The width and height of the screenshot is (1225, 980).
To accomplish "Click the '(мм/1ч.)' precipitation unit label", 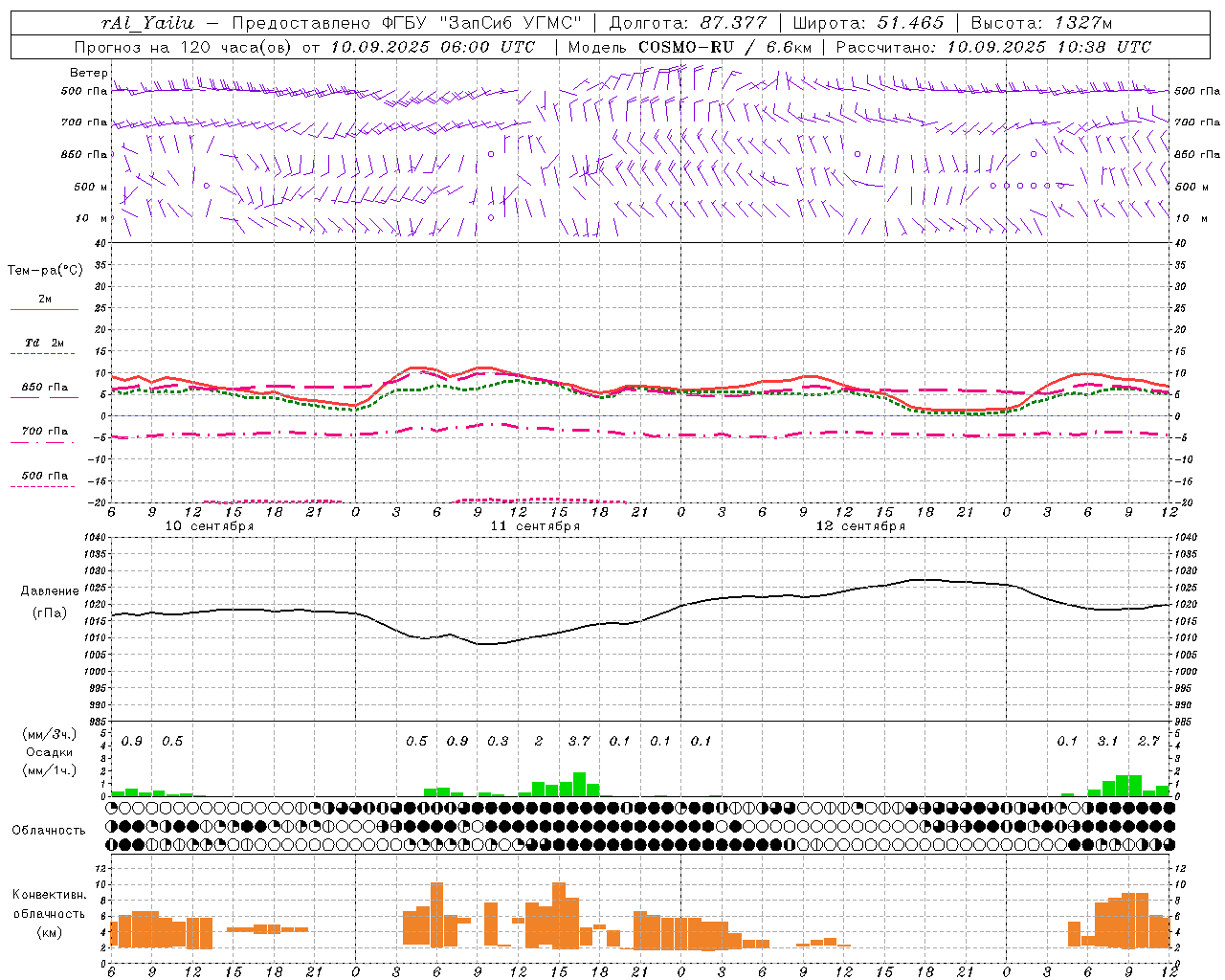I will coord(50,770).
